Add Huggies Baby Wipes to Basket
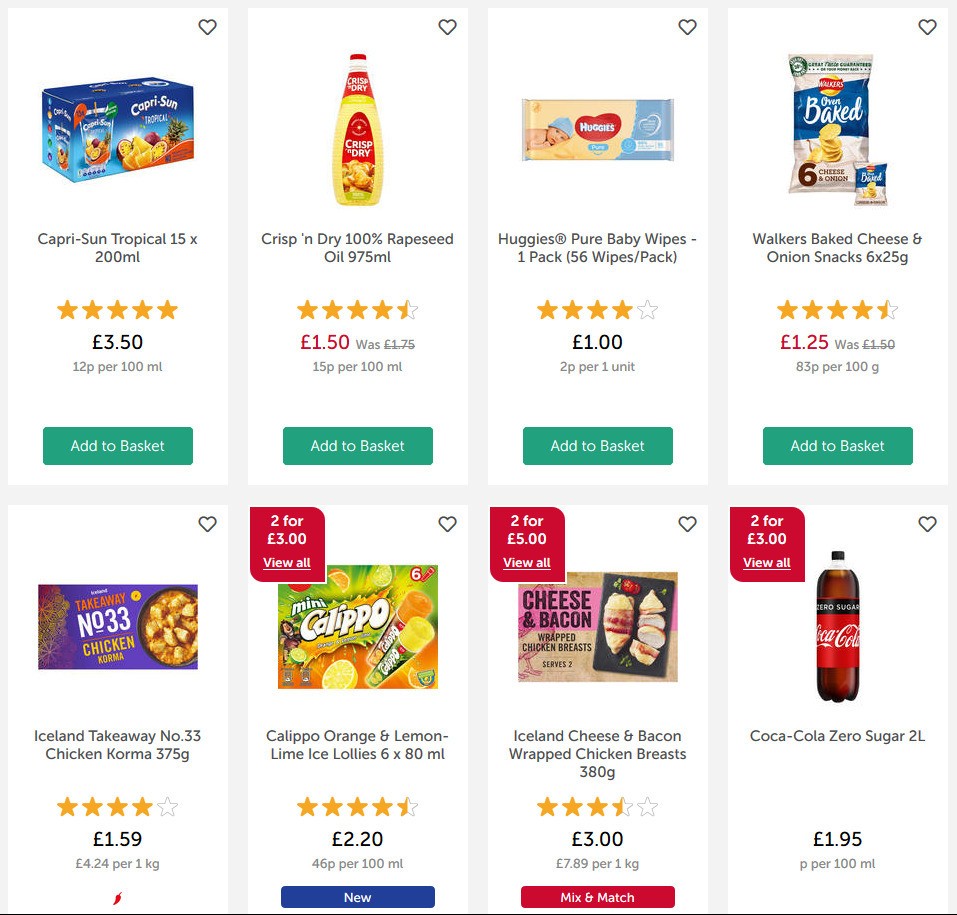The height and width of the screenshot is (915, 957). [x=597, y=446]
